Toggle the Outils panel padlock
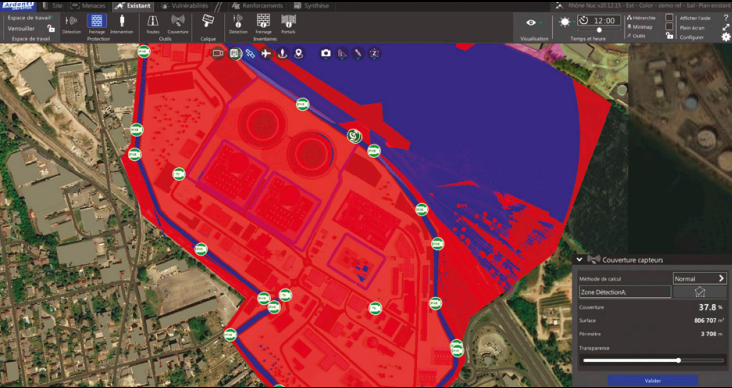The image size is (732, 388). [669, 35]
